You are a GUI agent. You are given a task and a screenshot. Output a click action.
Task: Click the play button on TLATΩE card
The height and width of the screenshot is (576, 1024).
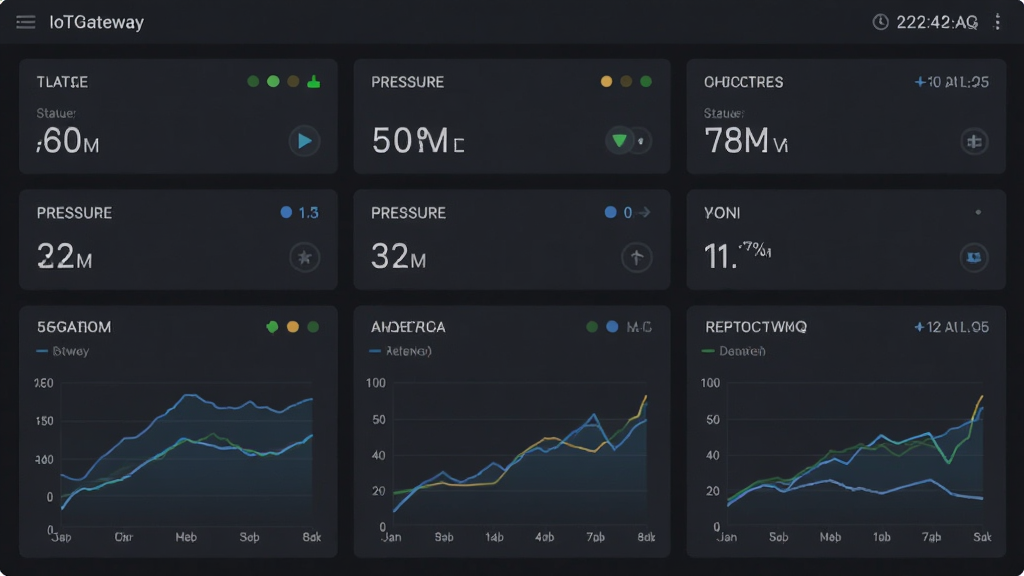point(304,141)
